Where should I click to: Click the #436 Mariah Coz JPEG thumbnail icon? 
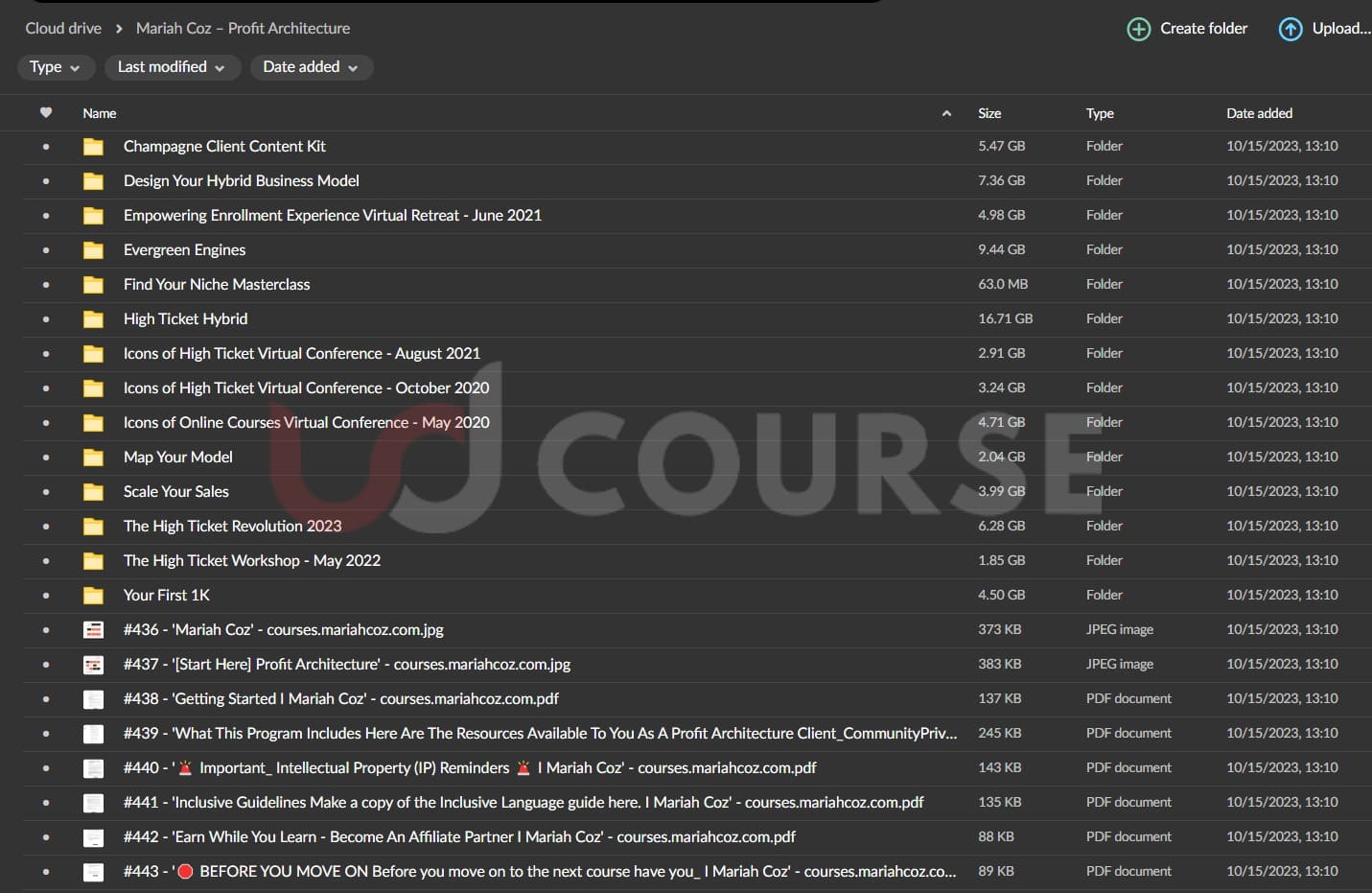[93, 630]
